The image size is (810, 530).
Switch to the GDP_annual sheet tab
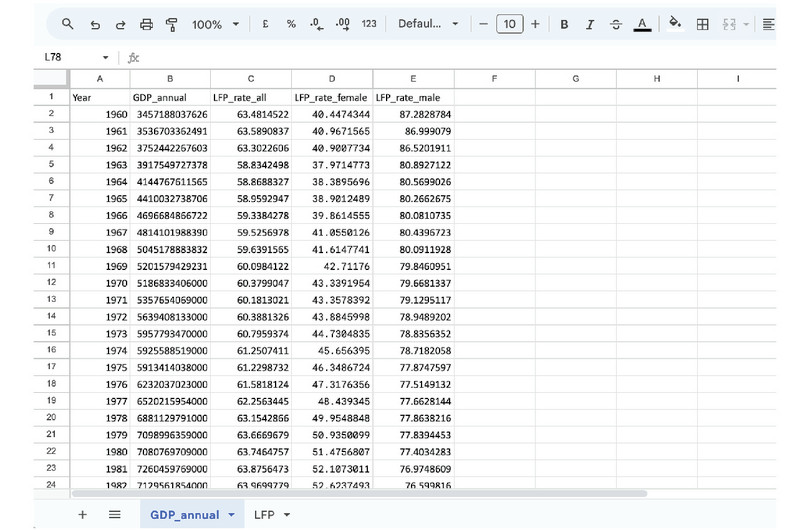(x=184, y=515)
